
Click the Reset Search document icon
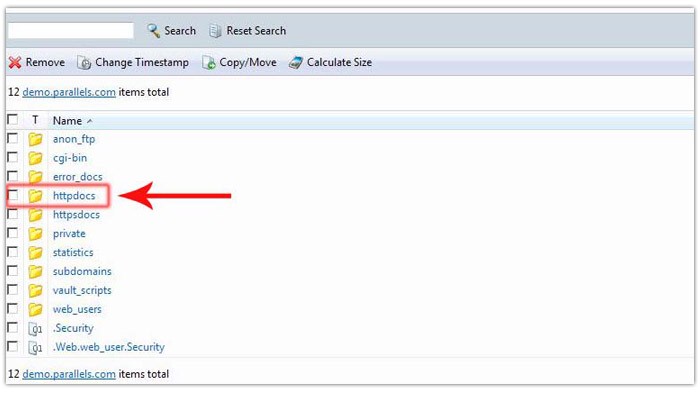coord(216,31)
